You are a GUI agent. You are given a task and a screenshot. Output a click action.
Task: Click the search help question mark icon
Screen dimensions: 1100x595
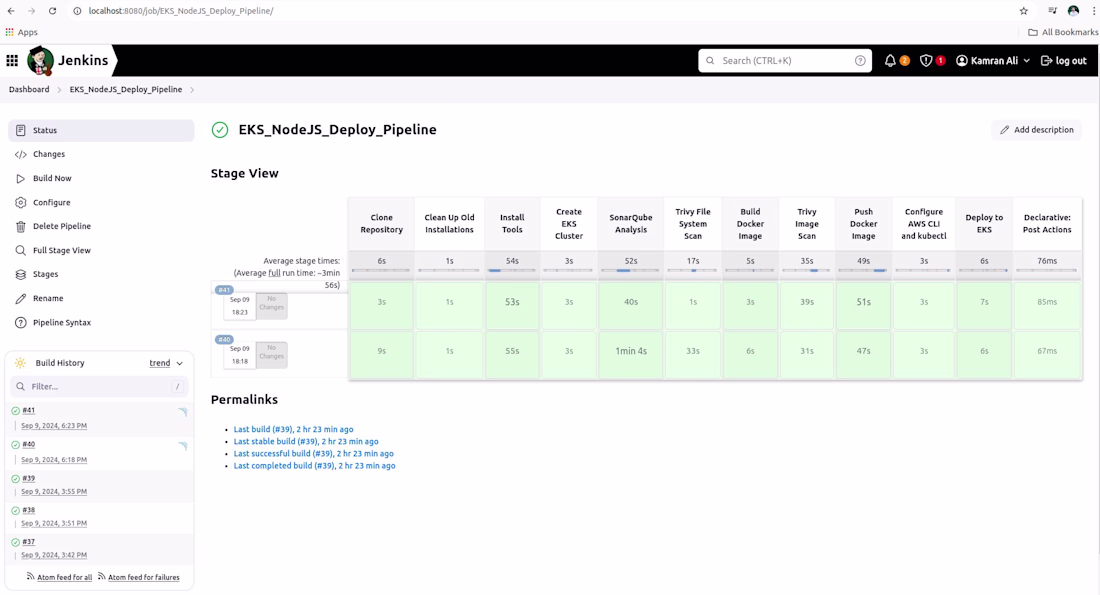[860, 60]
